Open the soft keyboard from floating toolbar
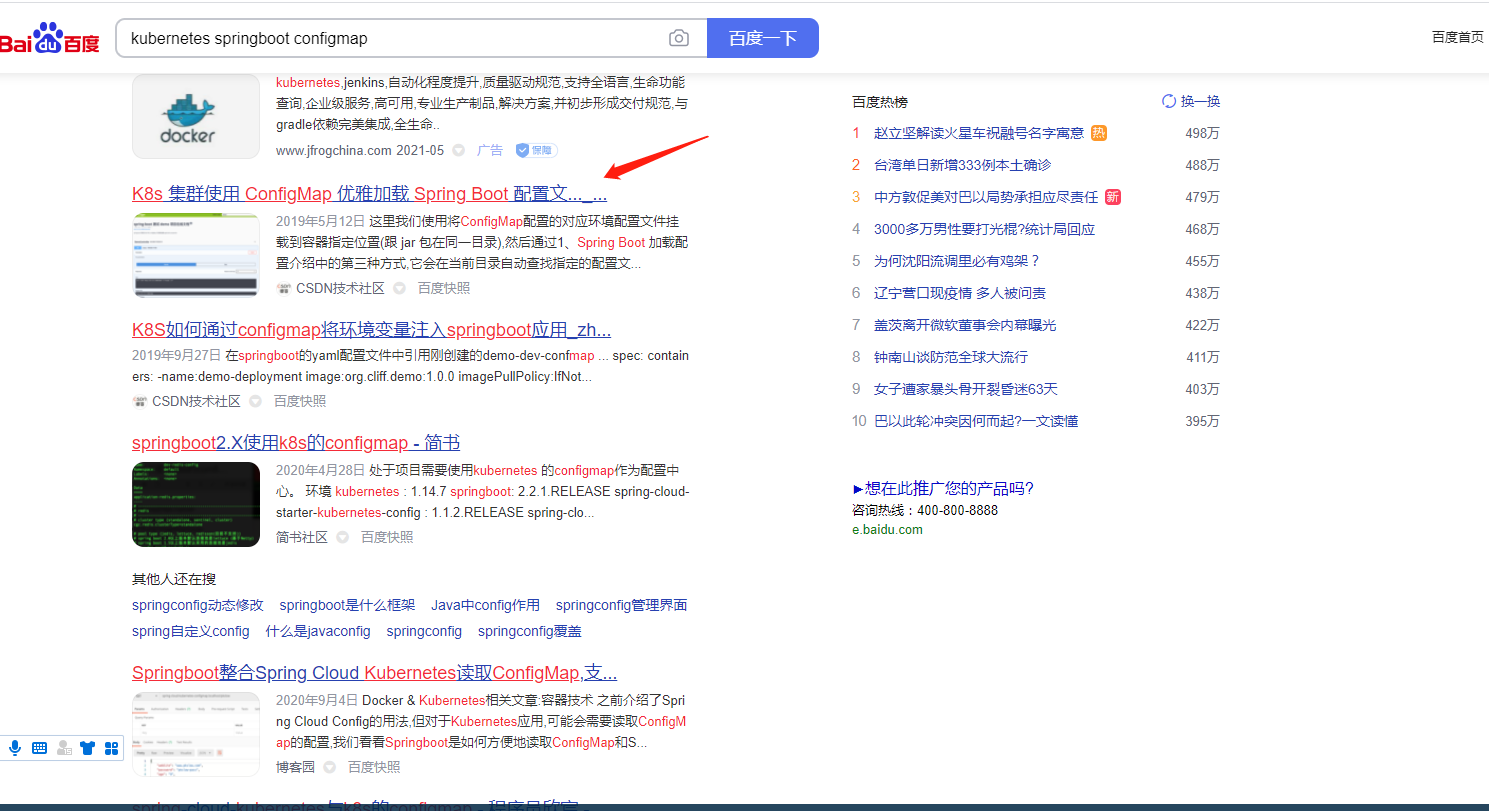The width and height of the screenshot is (1489, 811). (x=39, y=747)
